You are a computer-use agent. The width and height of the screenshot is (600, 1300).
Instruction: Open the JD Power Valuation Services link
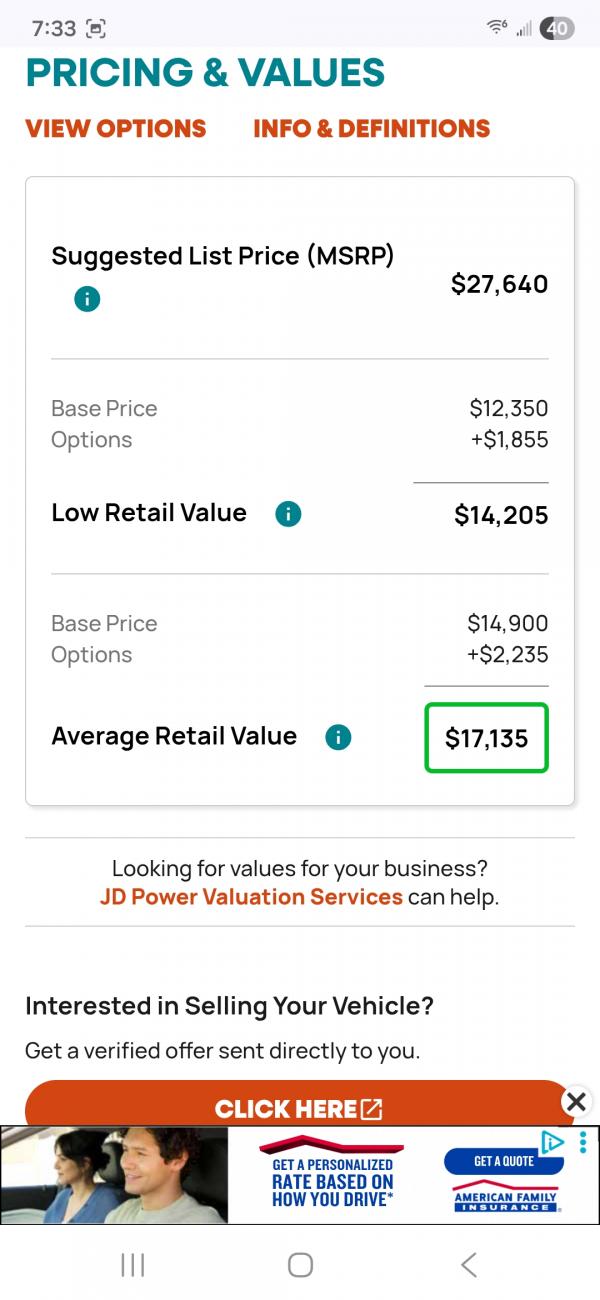251,897
